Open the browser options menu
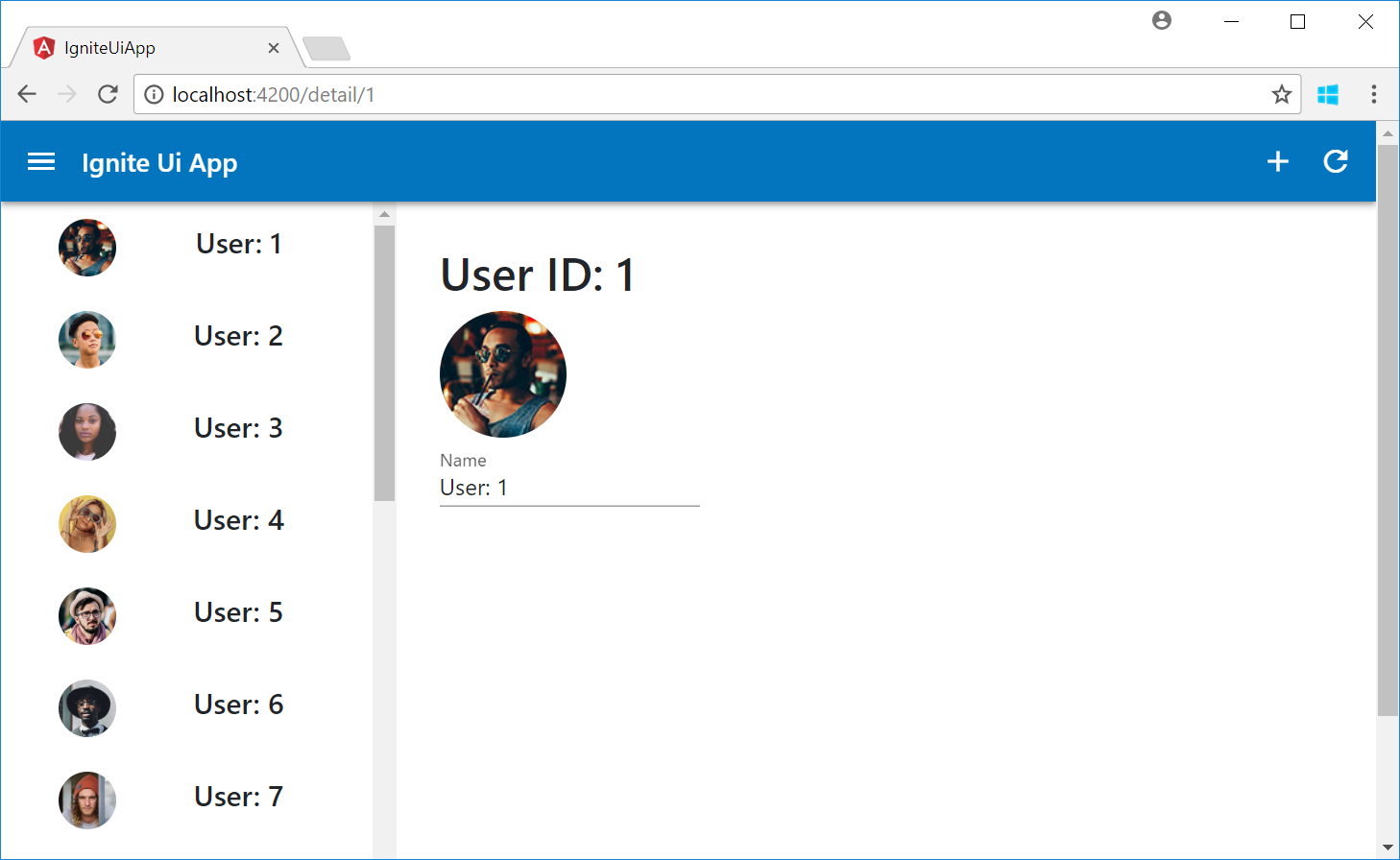The height and width of the screenshot is (860, 1400). 1374,94
